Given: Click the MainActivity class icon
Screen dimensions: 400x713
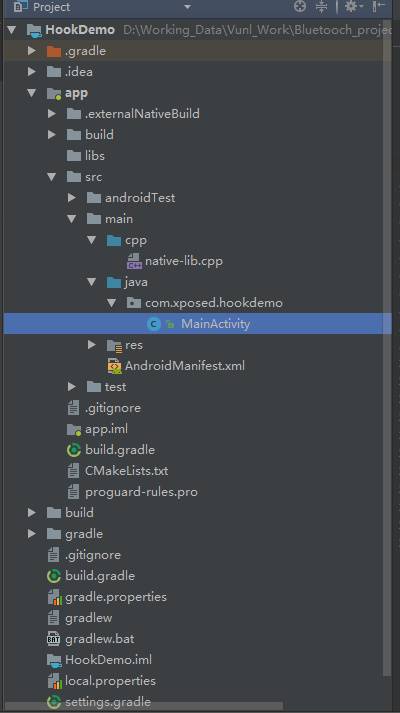Looking at the screenshot, I should point(154,324).
